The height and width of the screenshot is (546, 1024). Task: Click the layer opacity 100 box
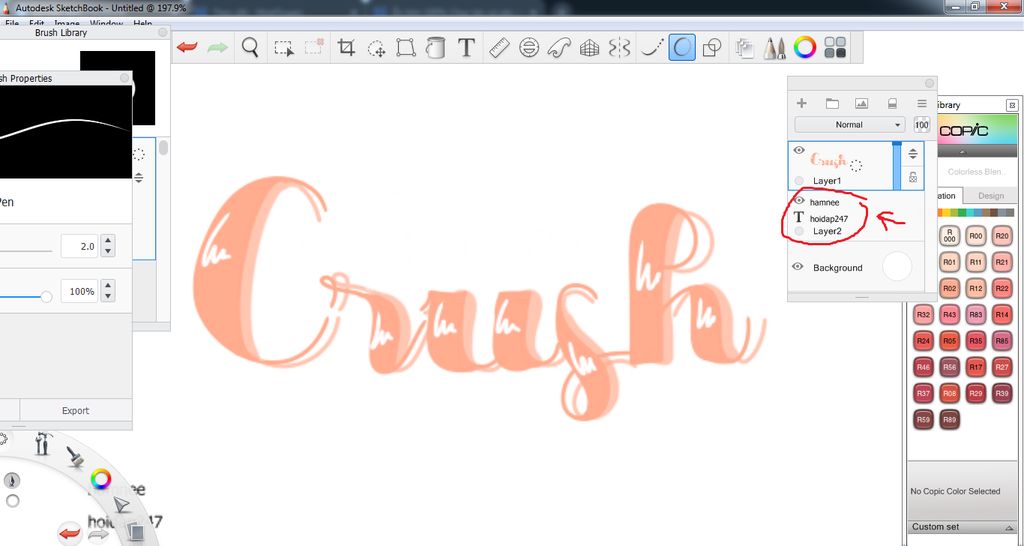(x=921, y=125)
